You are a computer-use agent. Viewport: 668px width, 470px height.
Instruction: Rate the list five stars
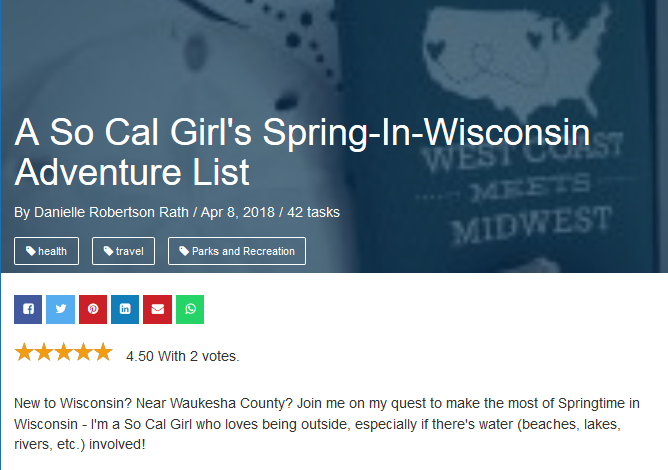click(x=102, y=352)
